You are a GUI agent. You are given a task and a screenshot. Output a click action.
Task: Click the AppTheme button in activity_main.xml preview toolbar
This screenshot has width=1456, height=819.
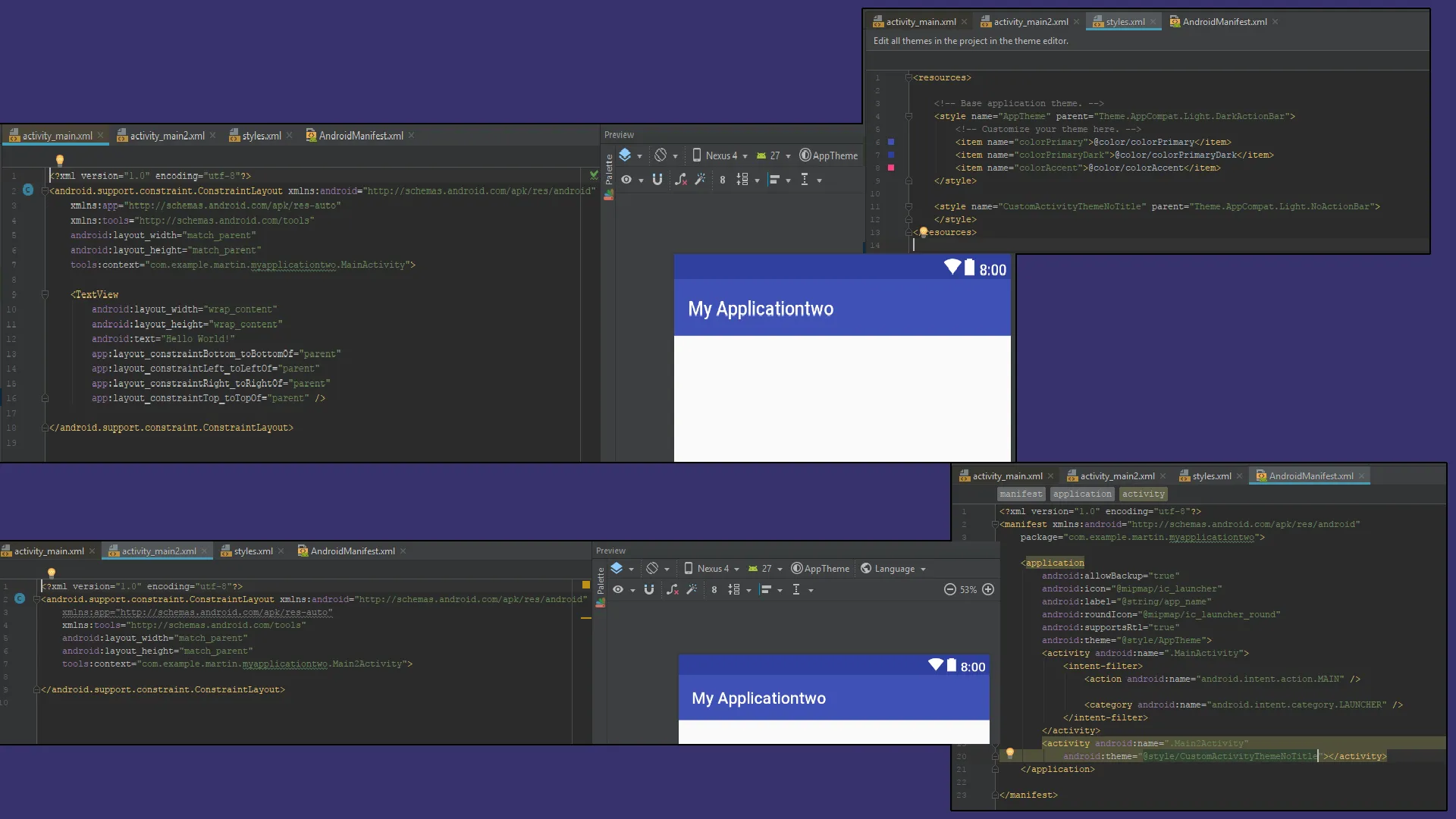pos(828,155)
